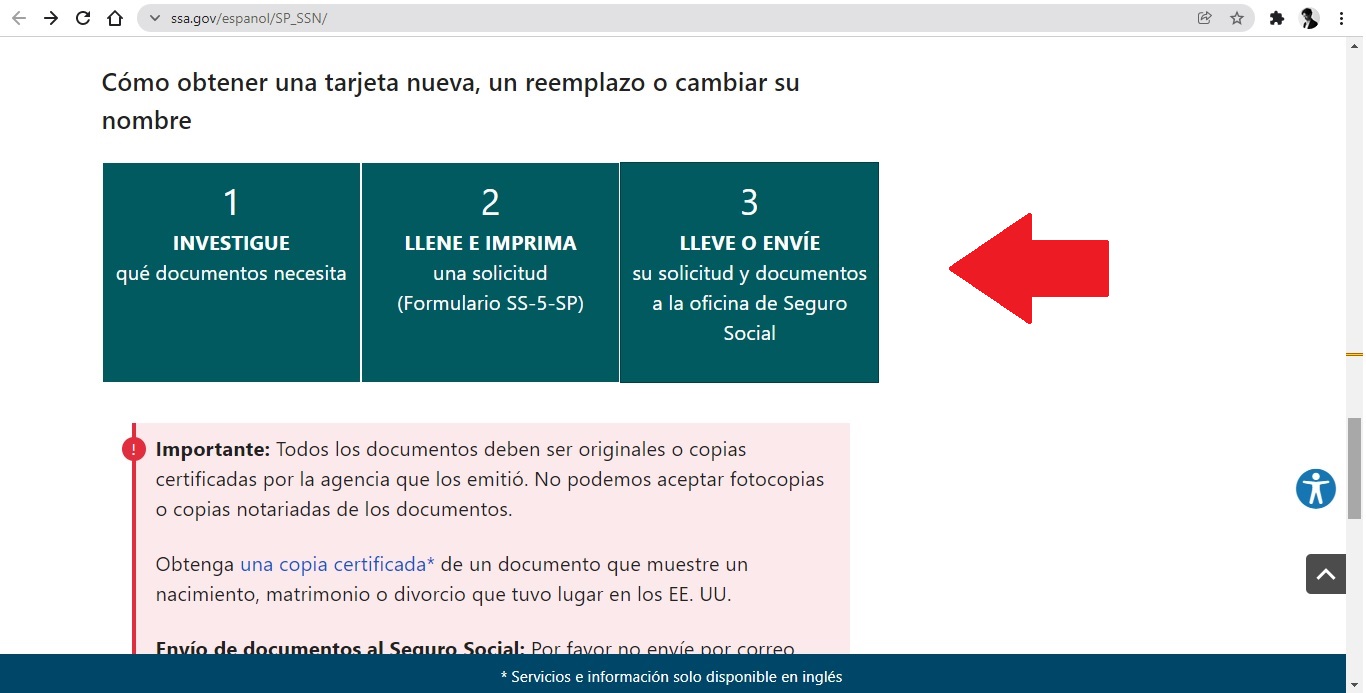Image resolution: width=1366 pixels, height=693 pixels.
Task: Bookmark this page with star icon
Action: click(1236, 18)
